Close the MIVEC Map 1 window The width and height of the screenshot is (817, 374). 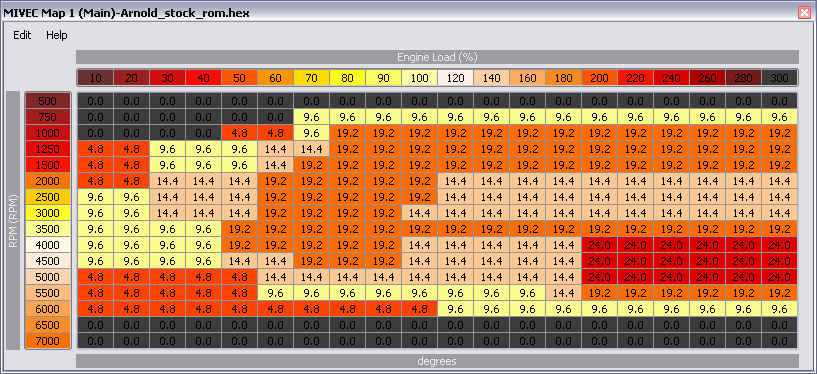[804, 13]
